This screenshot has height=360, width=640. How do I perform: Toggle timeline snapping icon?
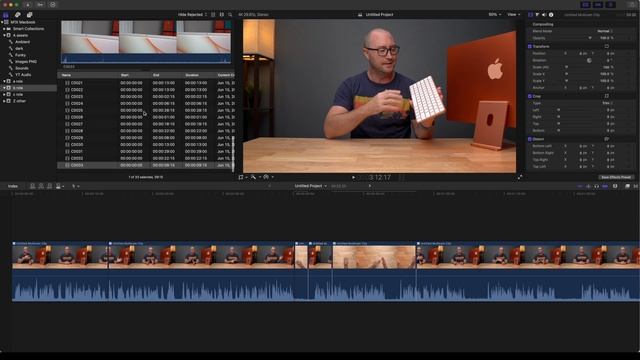[605, 186]
